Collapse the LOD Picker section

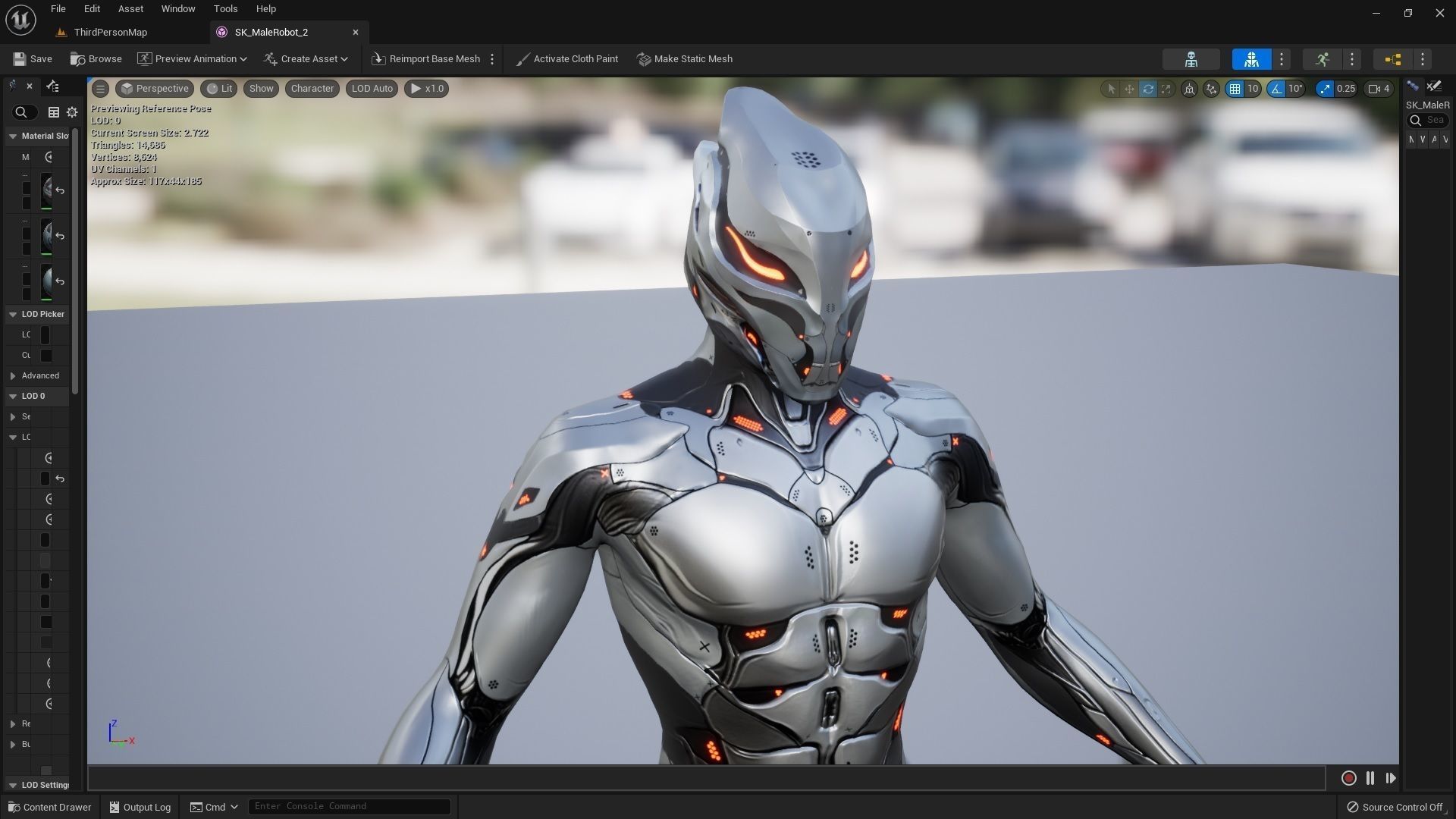pos(13,314)
